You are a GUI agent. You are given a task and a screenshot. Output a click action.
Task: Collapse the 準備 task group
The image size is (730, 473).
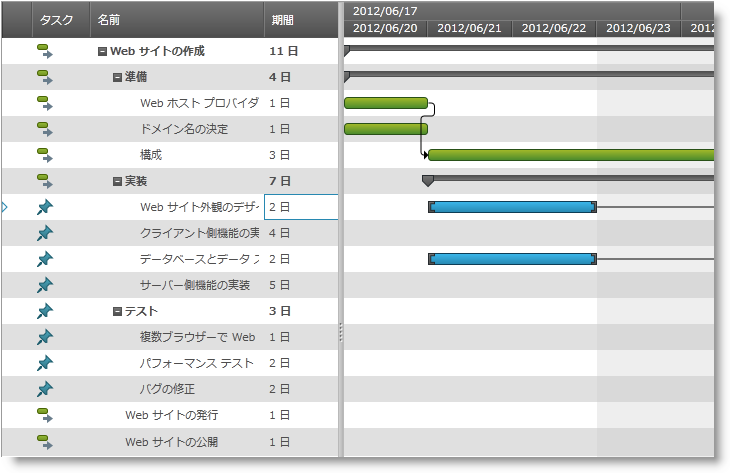pos(117,78)
